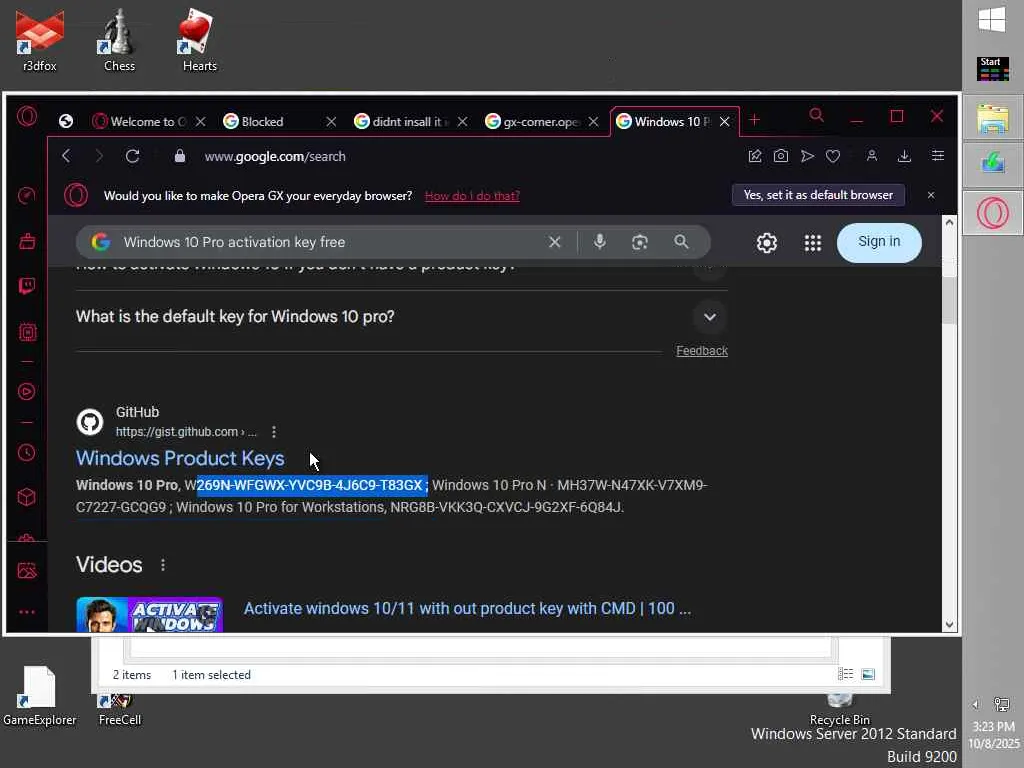
Task: Open the Opera GX menu logo
Action: pyautogui.click(x=27, y=117)
